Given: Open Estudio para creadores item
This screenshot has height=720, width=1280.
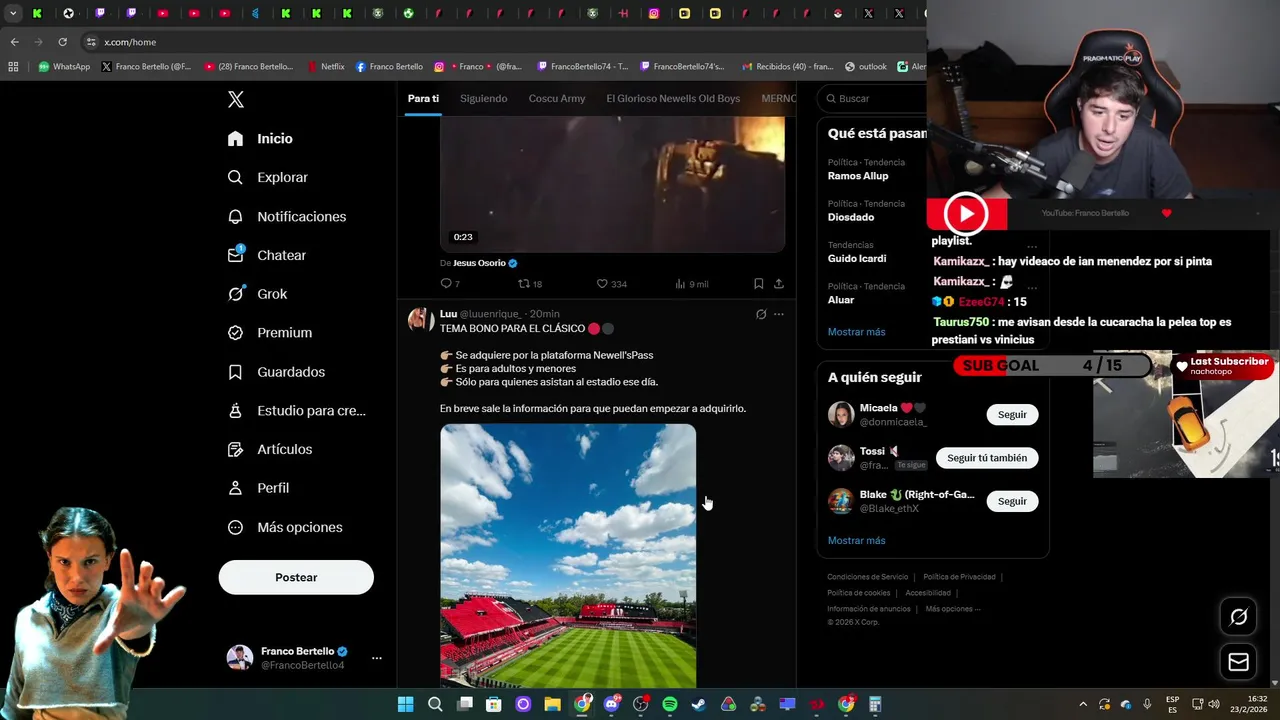Looking at the screenshot, I should (296, 410).
